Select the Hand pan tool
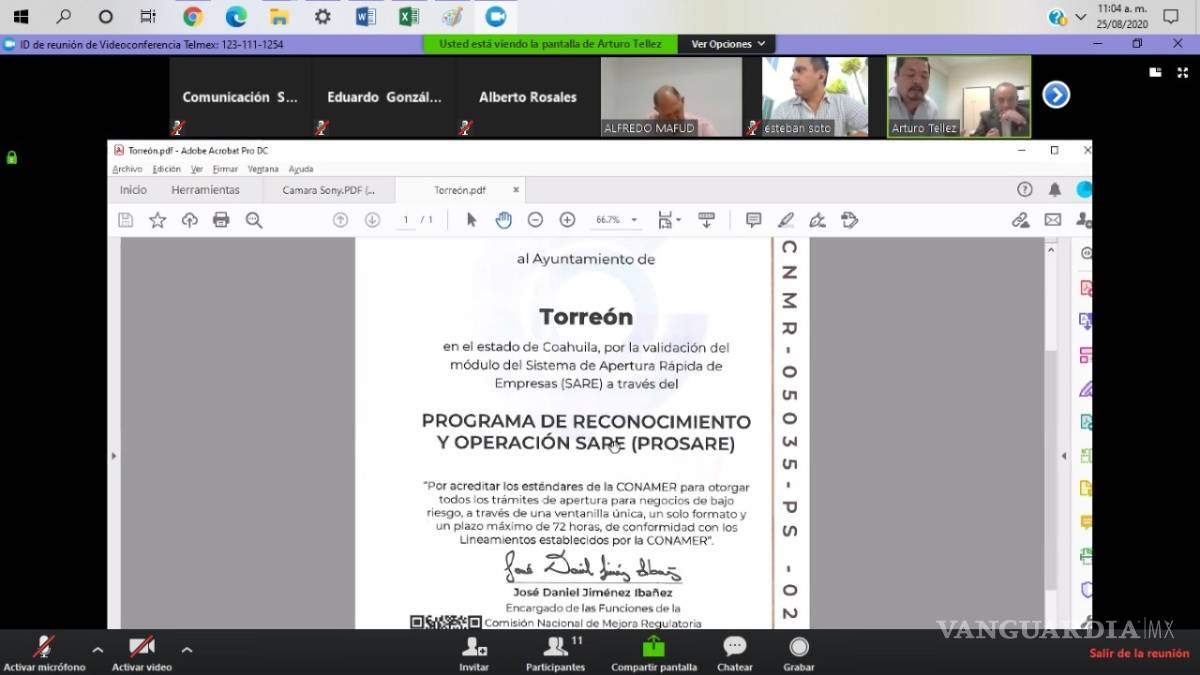 pyautogui.click(x=503, y=220)
